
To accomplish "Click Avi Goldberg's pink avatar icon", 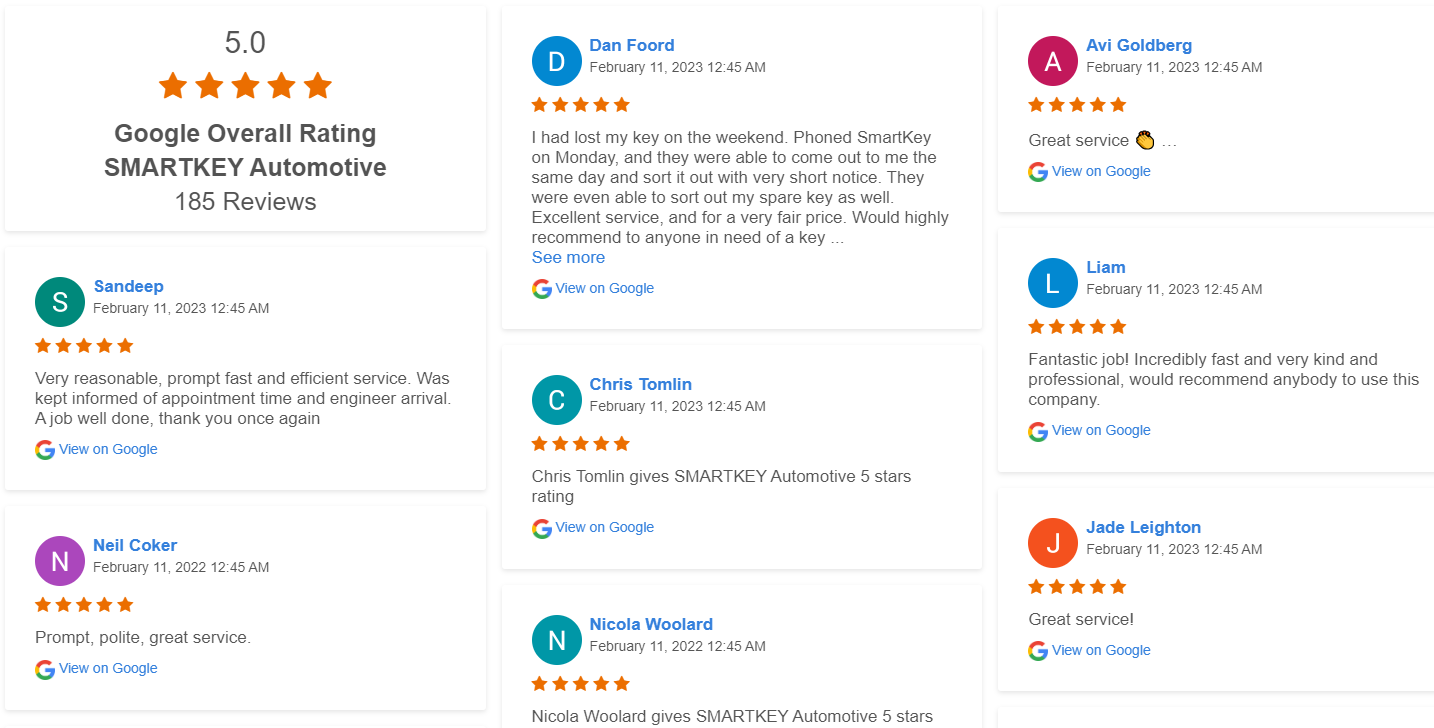I will pyautogui.click(x=1053, y=61).
